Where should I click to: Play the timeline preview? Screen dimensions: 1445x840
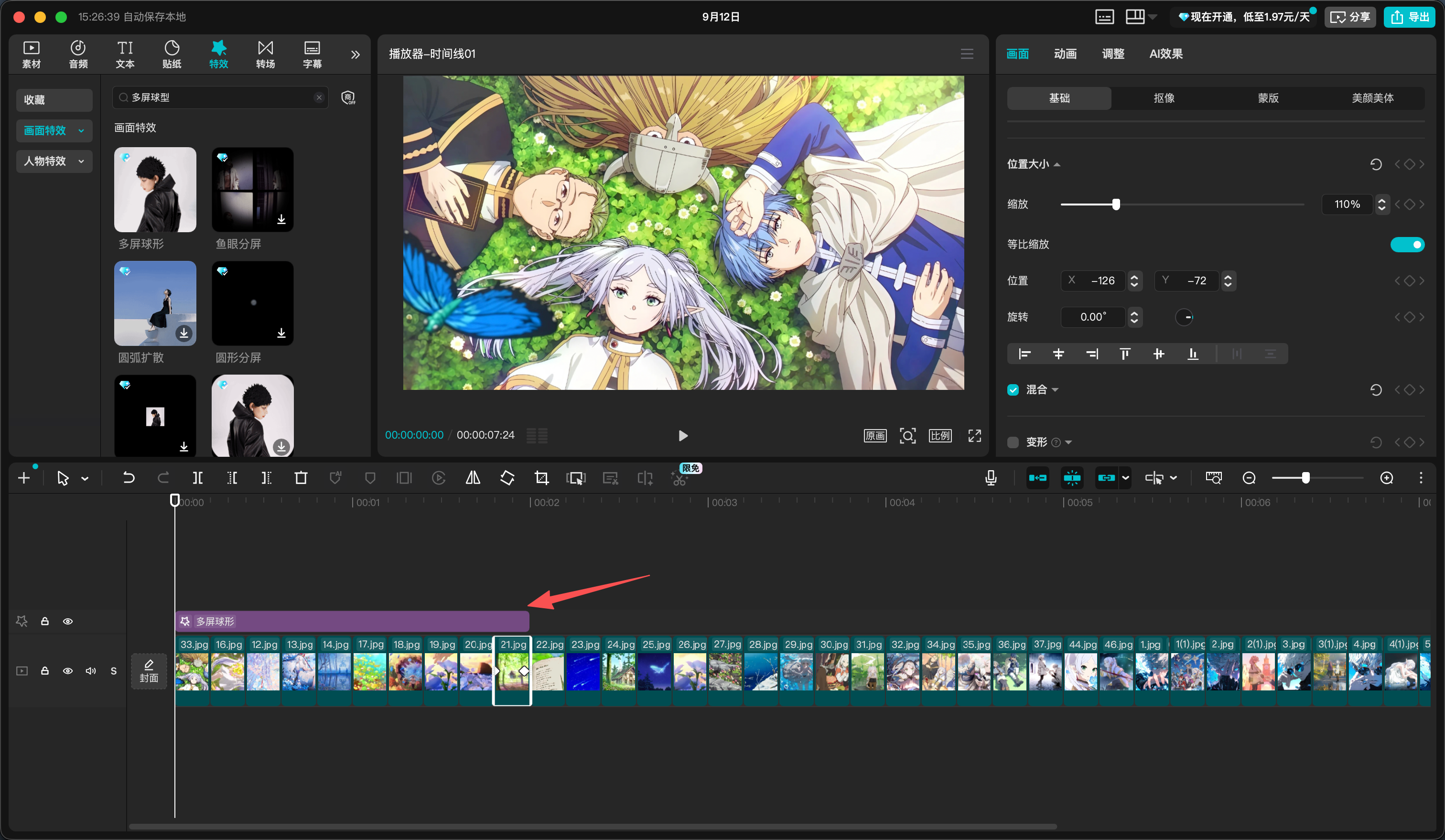683,436
